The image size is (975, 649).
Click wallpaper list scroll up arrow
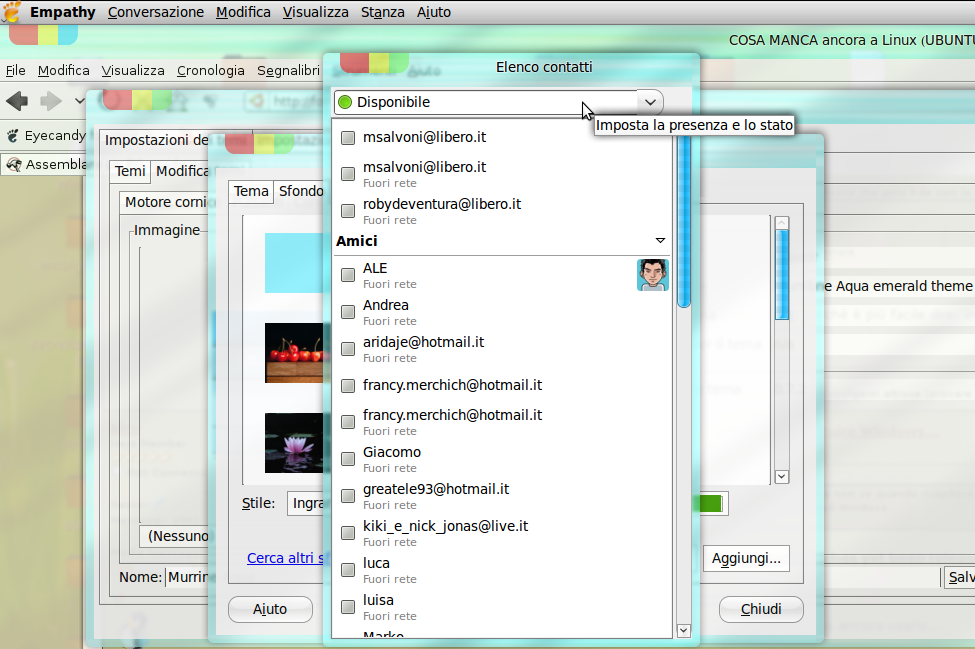tap(782, 223)
